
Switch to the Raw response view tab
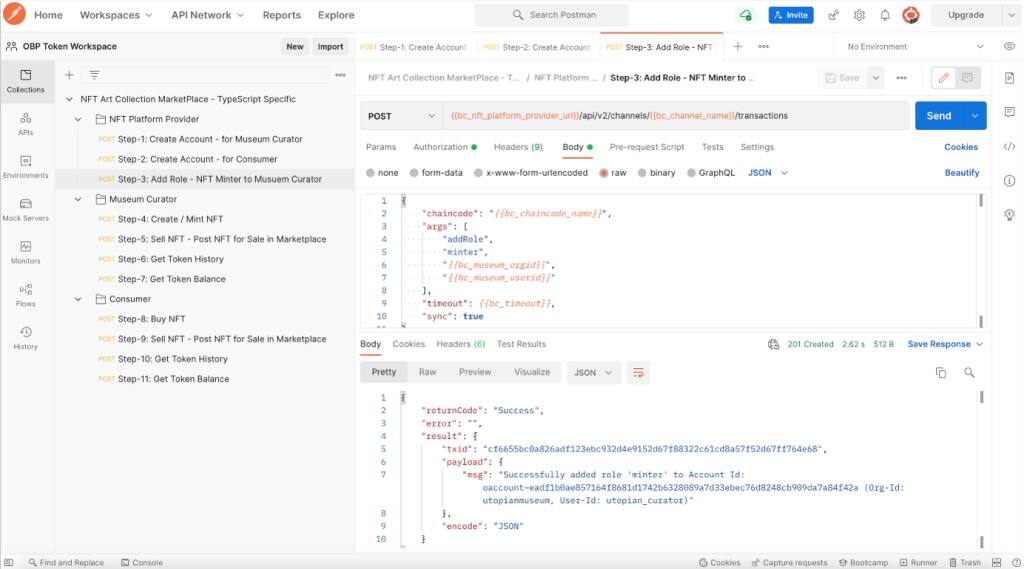point(427,372)
